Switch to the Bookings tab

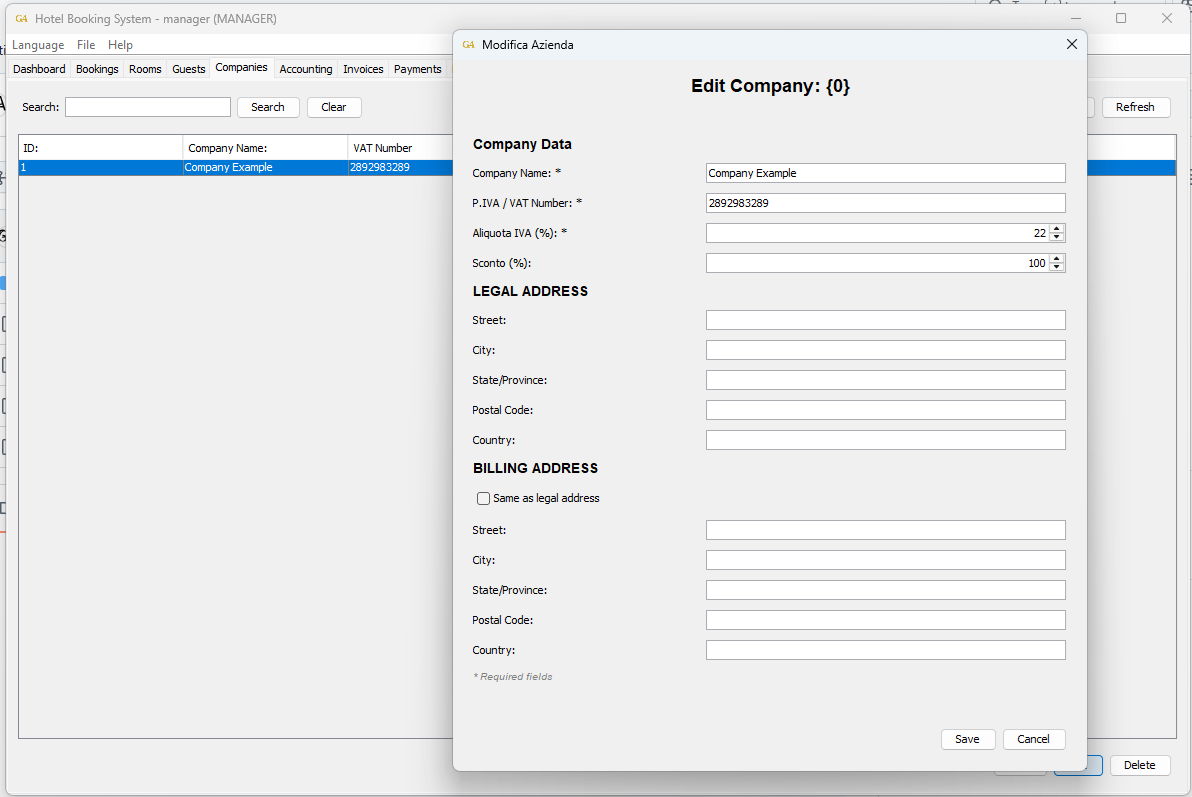coord(97,69)
